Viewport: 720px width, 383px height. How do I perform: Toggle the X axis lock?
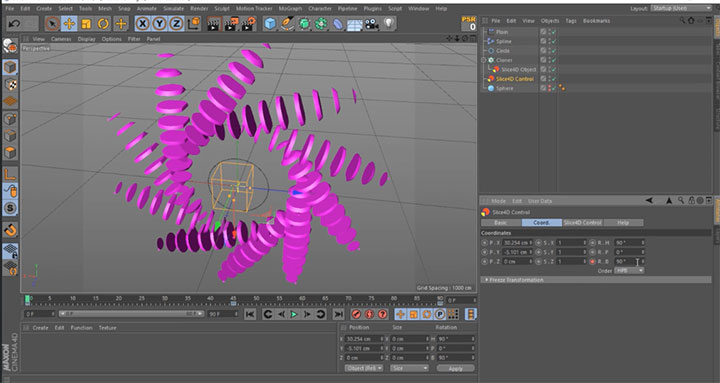point(142,24)
